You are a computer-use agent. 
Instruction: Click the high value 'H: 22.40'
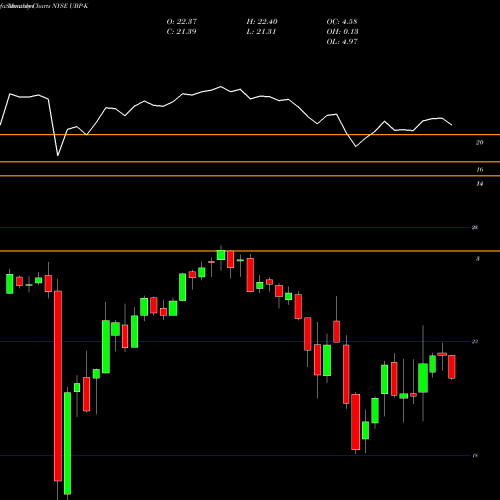262,21
